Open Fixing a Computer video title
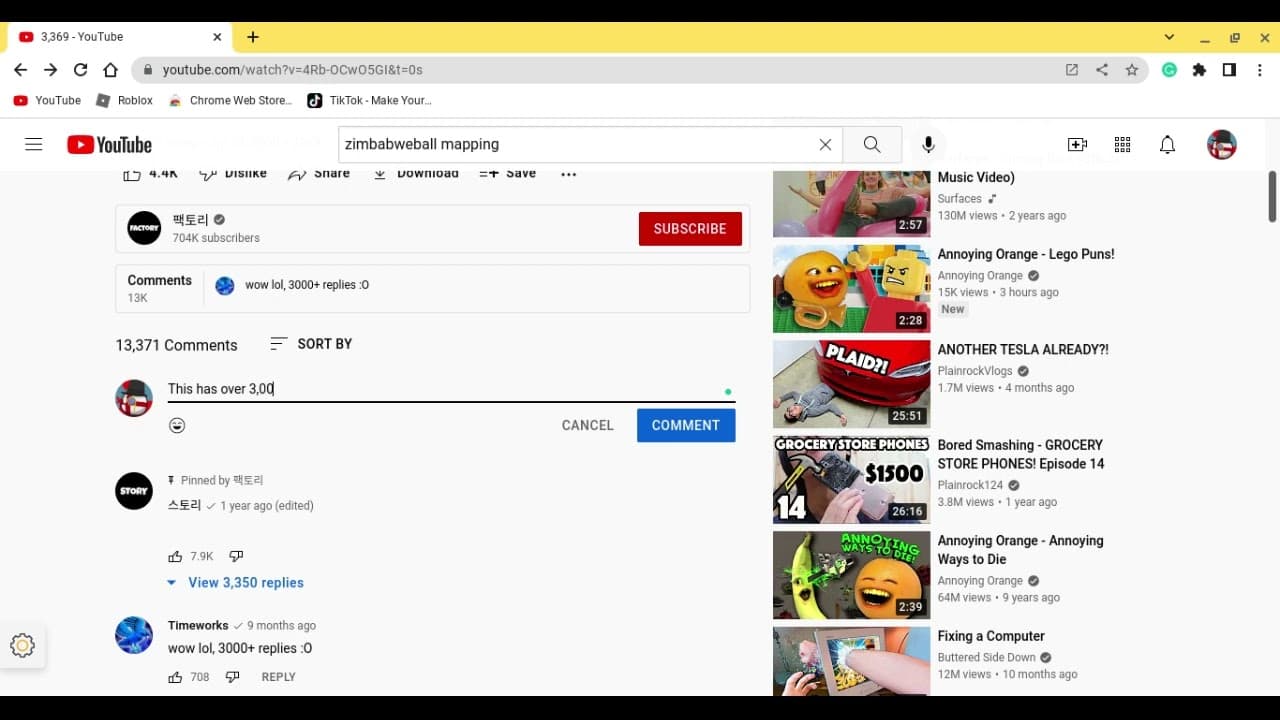The width and height of the screenshot is (1280, 720). pyautogui.click(x=991, y=636)
